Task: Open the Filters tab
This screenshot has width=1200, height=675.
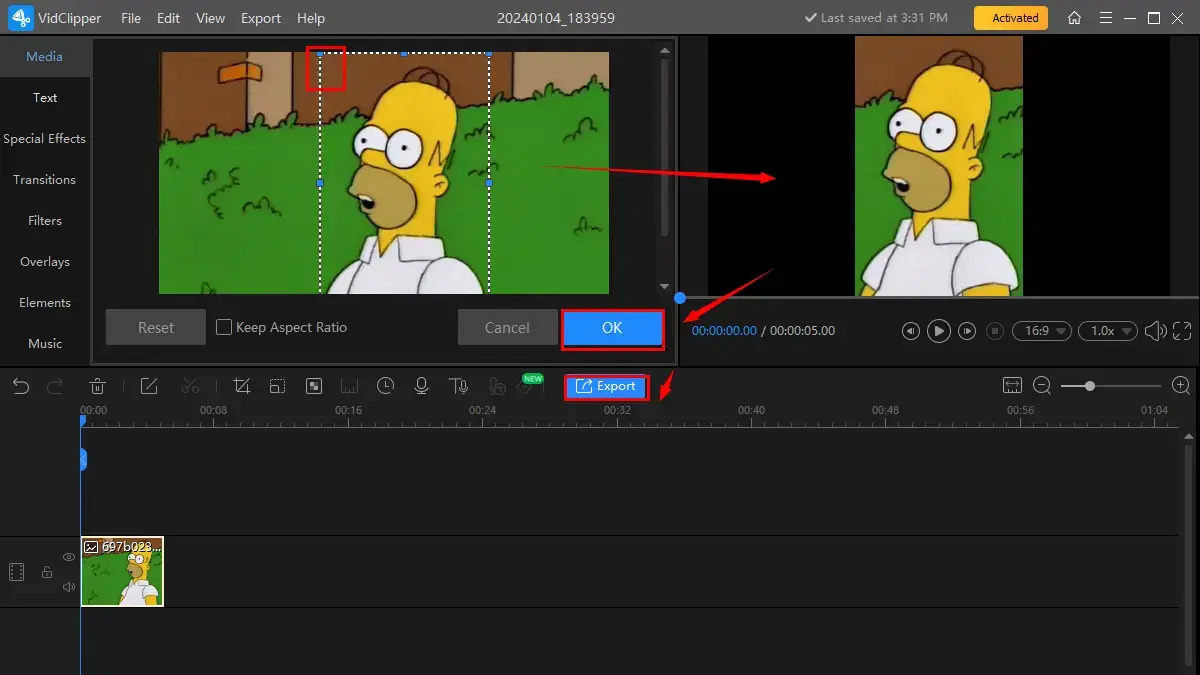Action: (45, 220)
